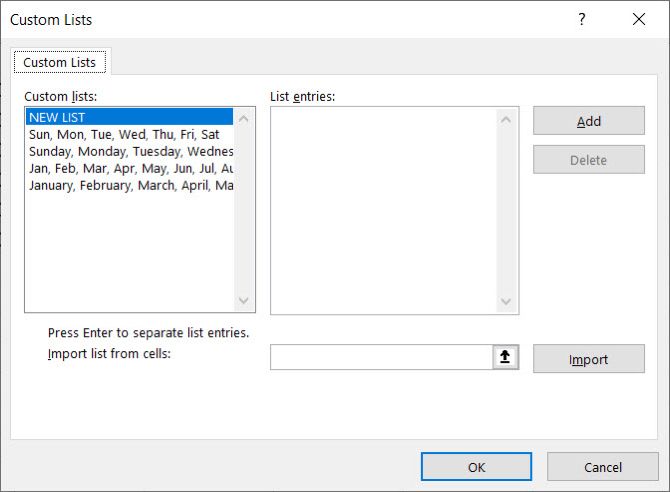The width and height of the screenshot is (670, 492).
Task: Confirm with the OK button
Action: pyautogui.click(x=476, y=467)
